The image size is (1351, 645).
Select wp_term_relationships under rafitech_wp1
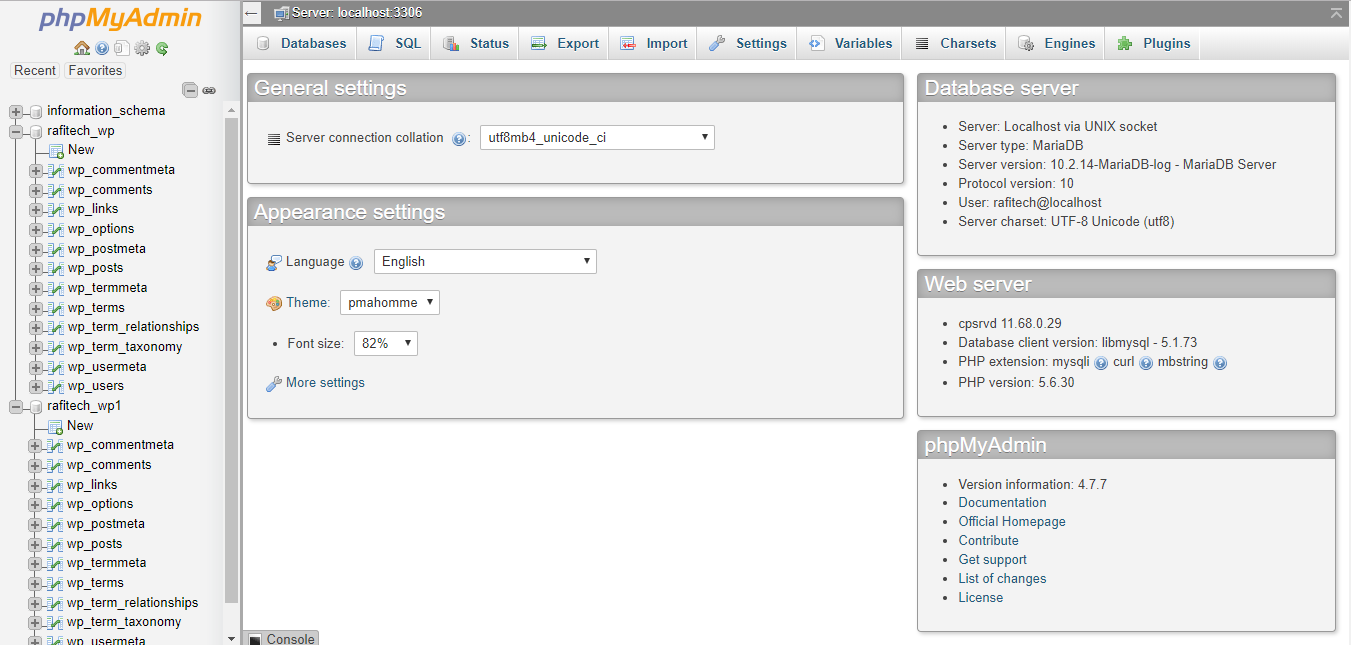(x=132, y=603)
